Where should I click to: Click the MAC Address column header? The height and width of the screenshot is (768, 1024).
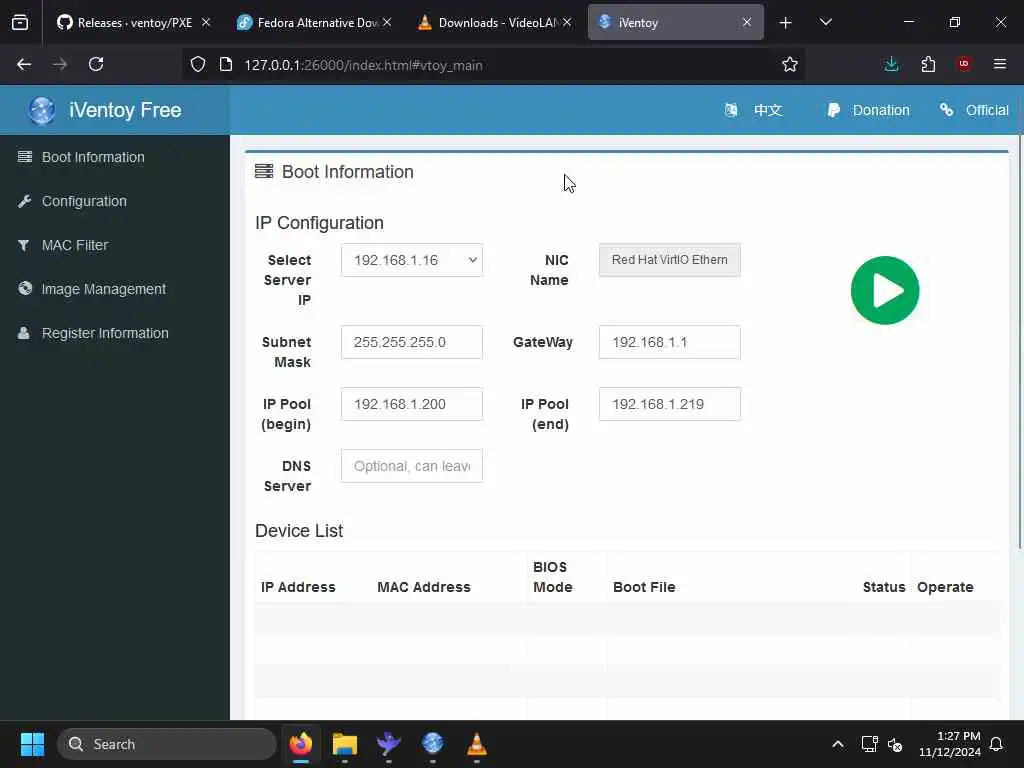coord(424,586)
